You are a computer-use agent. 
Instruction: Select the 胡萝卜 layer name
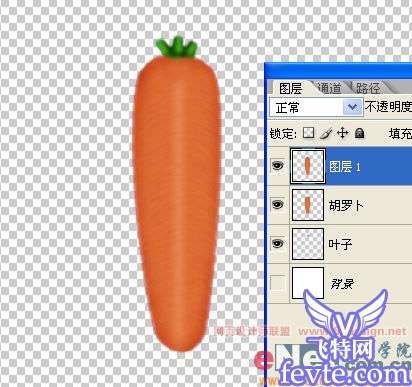coord(346,205)
